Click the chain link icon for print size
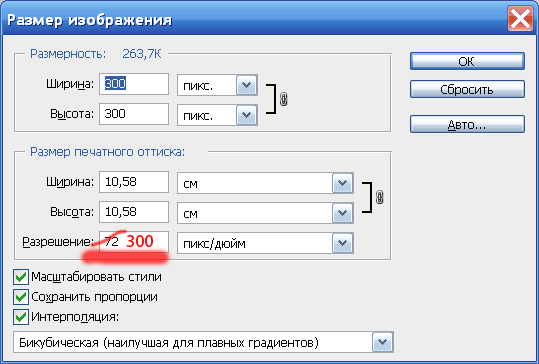The height and width of the screenshot is (364, 539). [x=380, y=197]
